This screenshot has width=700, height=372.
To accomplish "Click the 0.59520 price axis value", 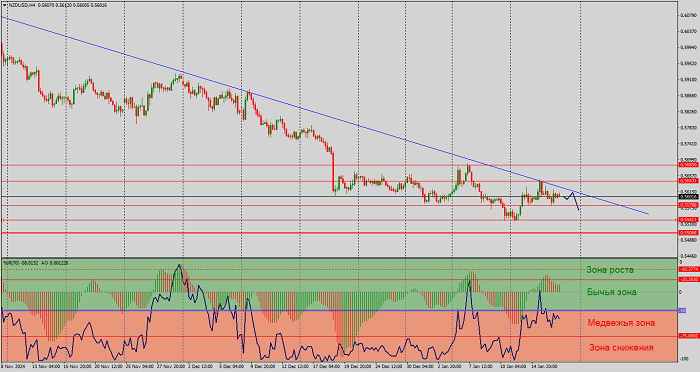I will click(x=689, y=63).
